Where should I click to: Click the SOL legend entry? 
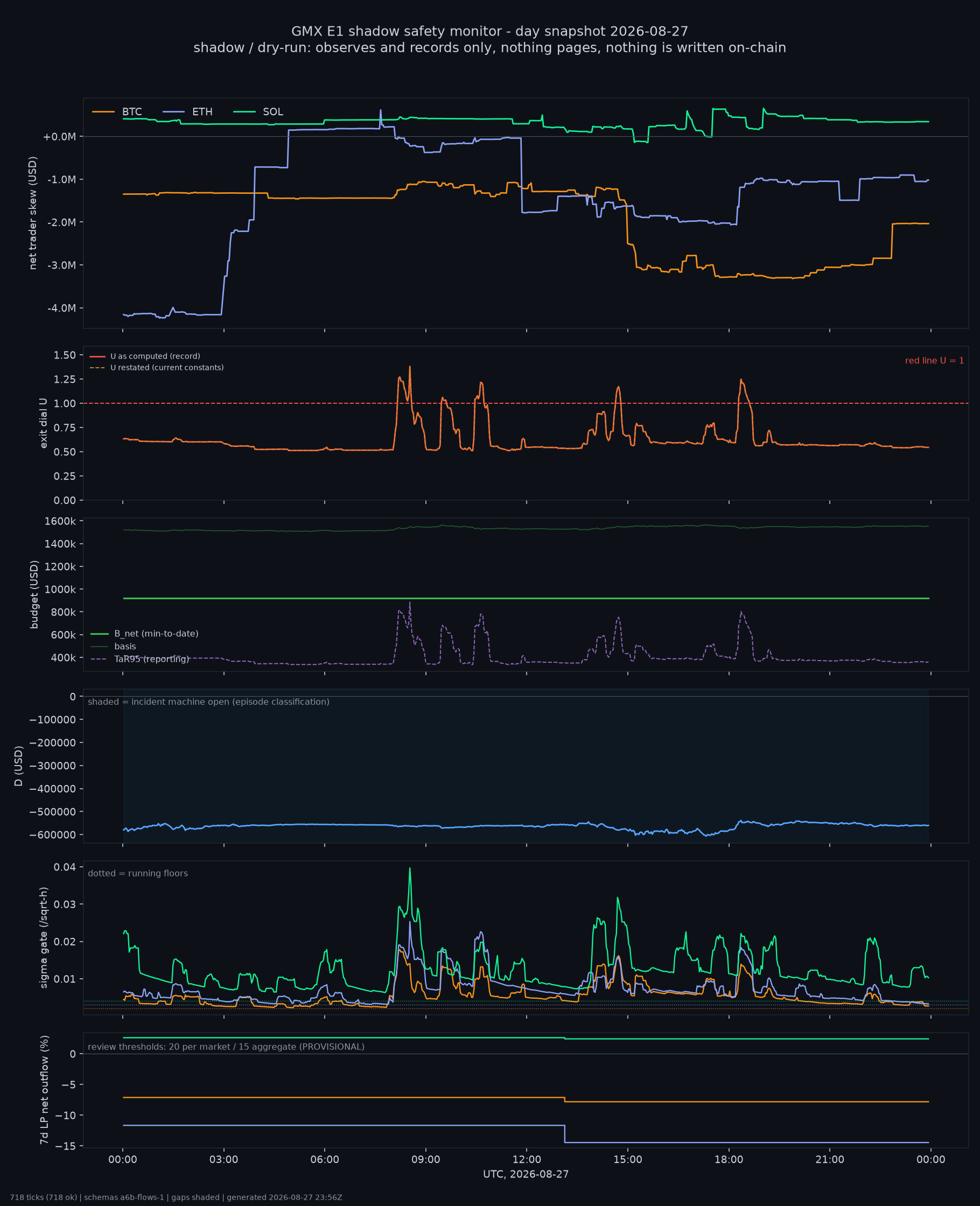pos(258,112)
